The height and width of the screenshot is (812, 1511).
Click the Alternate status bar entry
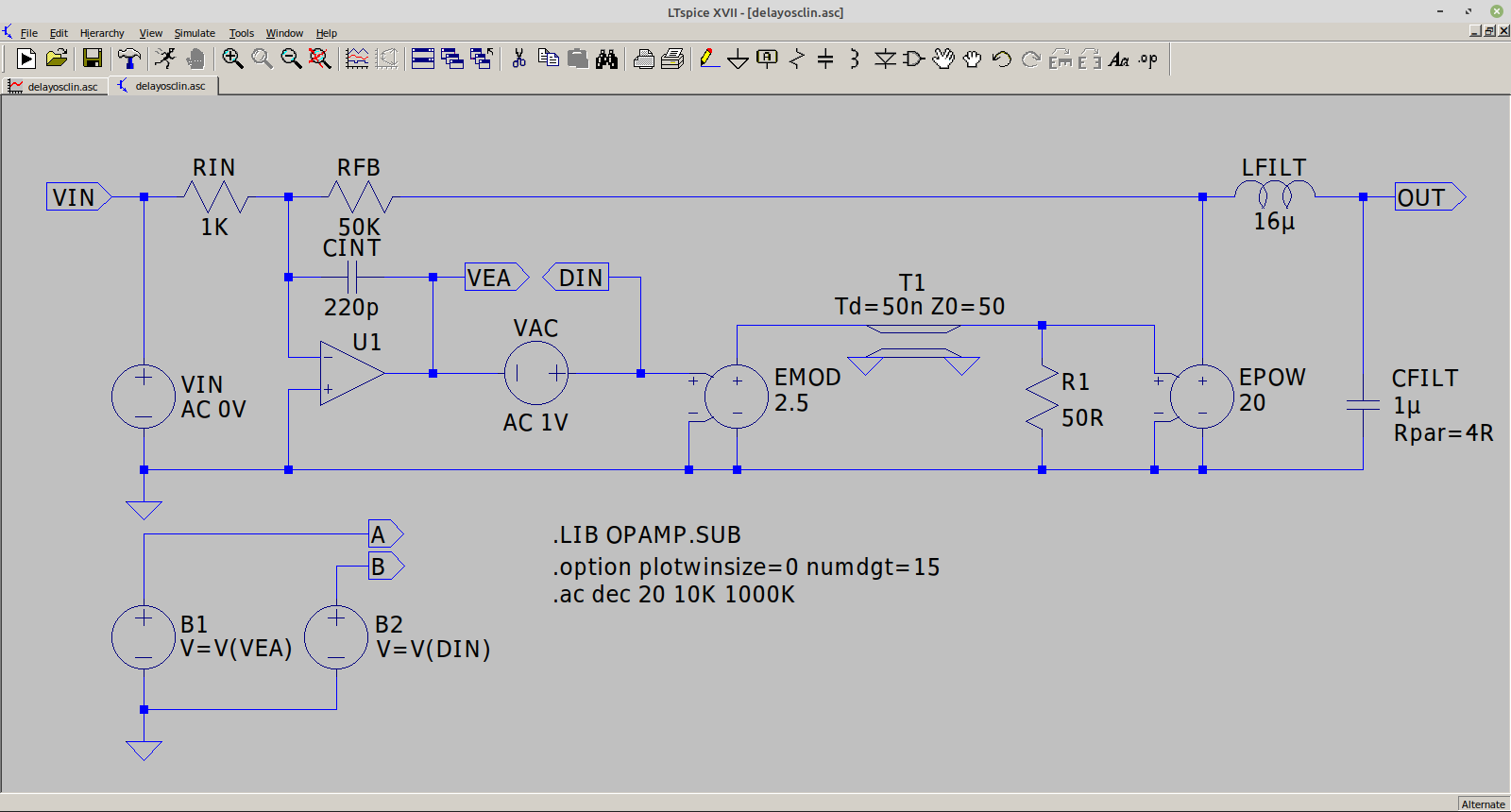coord(1484,804)
